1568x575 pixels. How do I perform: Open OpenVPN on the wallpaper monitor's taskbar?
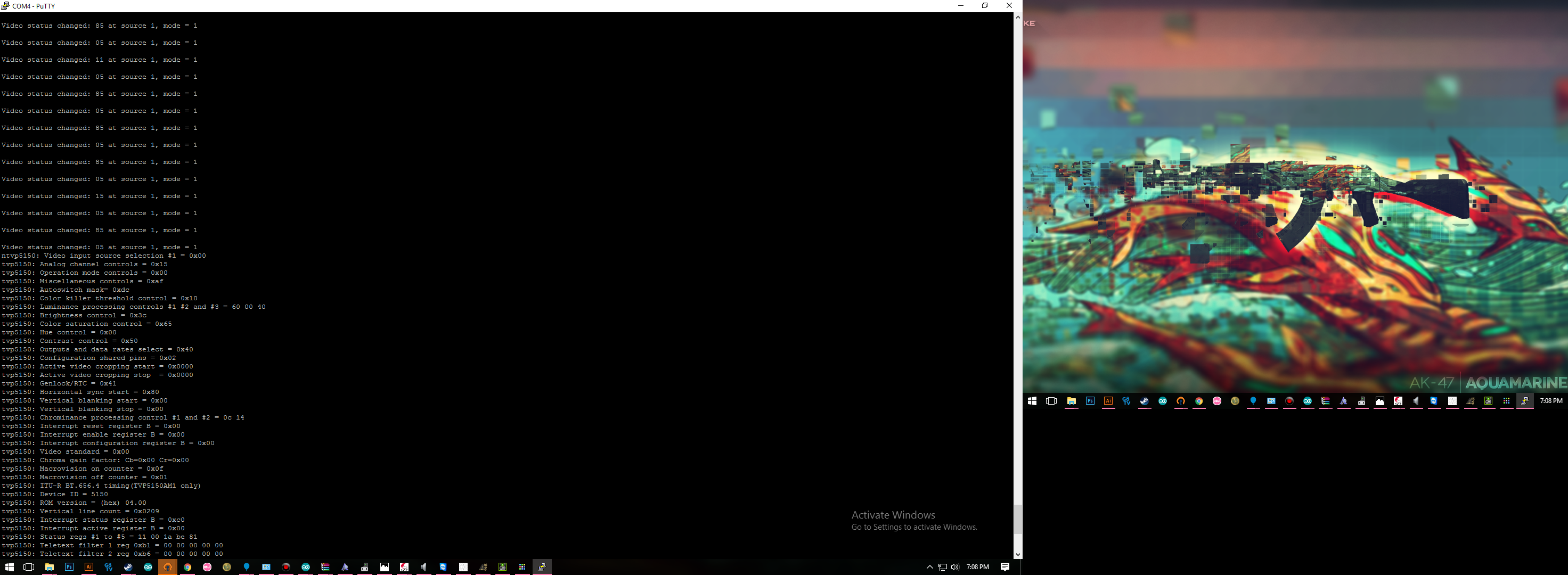[1181, 401]
